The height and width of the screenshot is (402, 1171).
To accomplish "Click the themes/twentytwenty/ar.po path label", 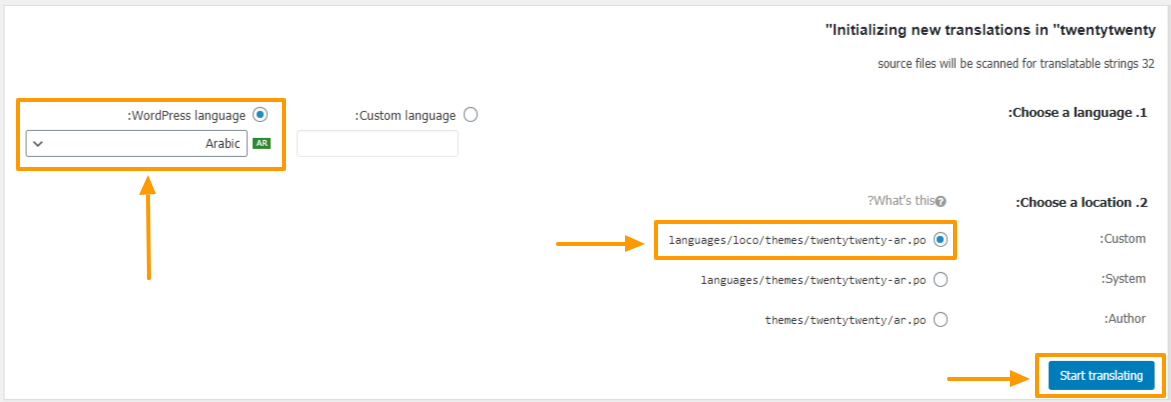I will tap(844, 320).
